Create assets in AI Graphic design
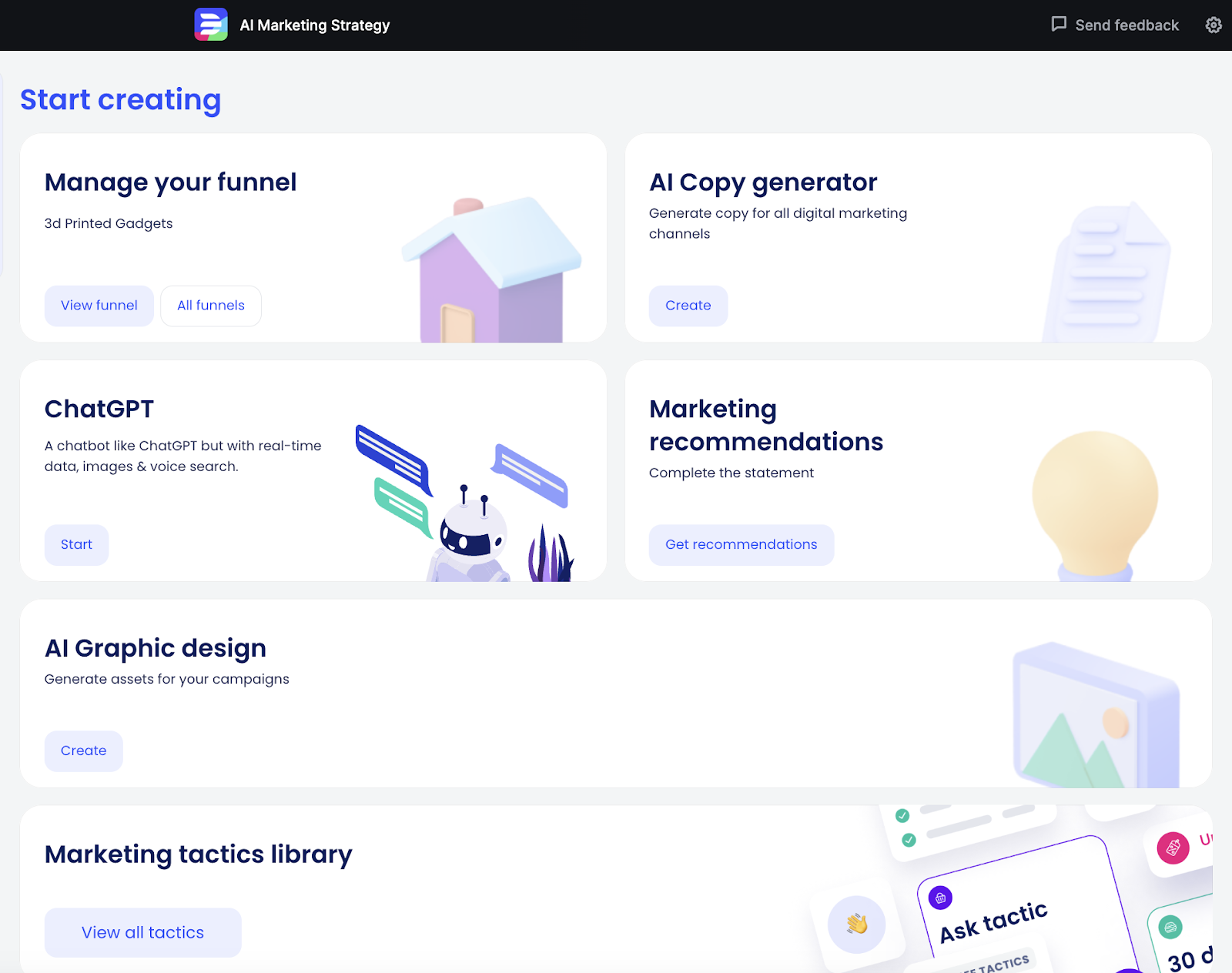This screenshot has height=973, width=1232. click(83, 751)
